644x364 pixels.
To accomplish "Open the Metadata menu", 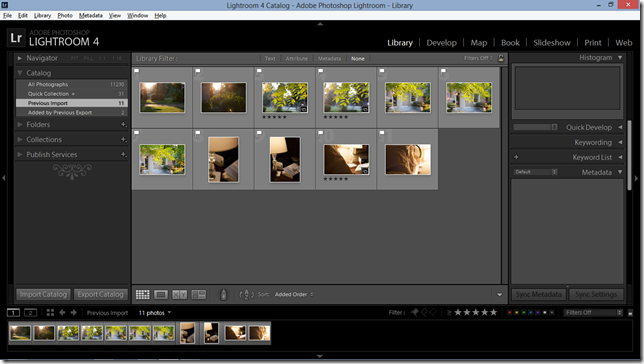I will (x=90, y=16).
